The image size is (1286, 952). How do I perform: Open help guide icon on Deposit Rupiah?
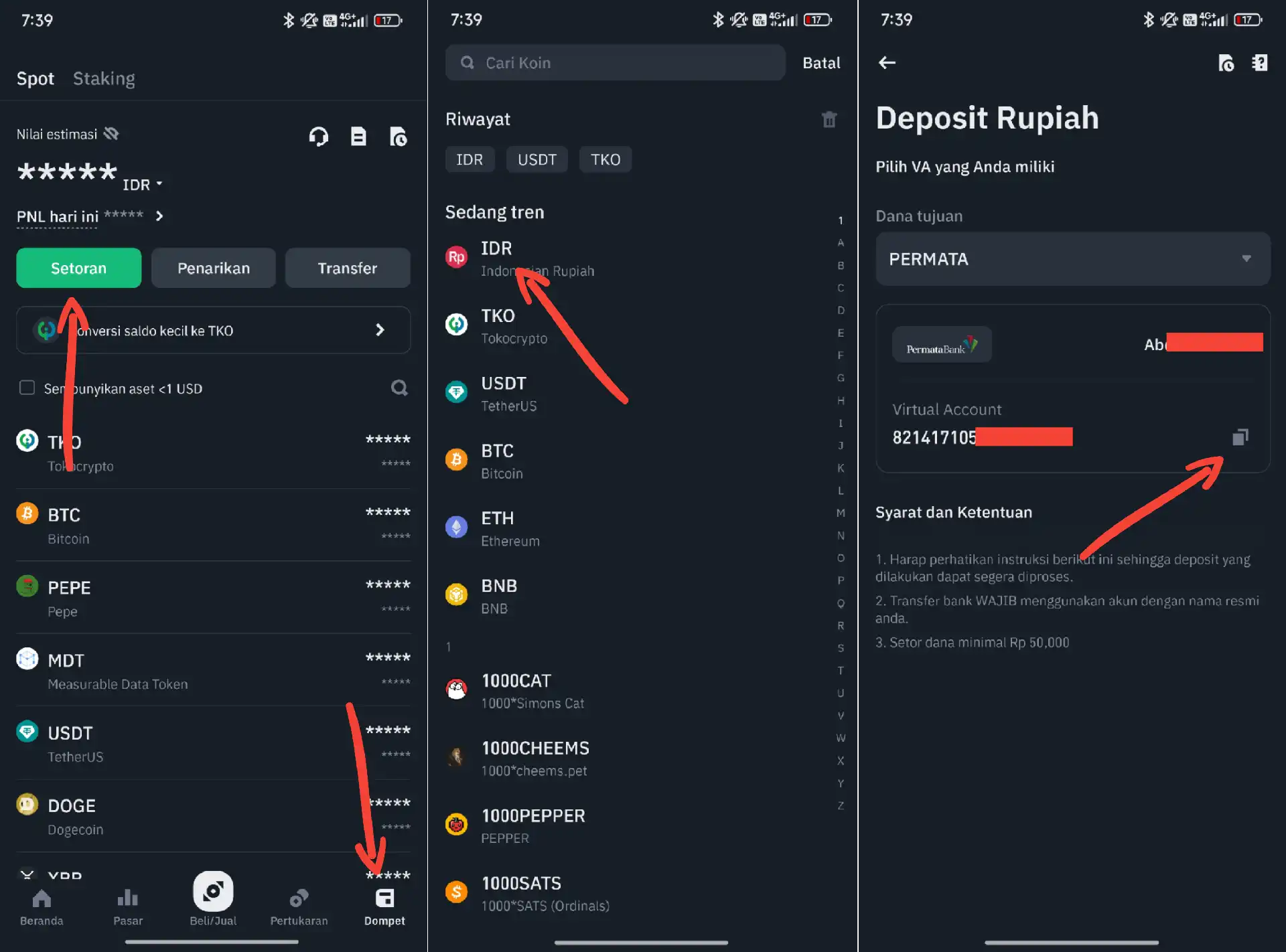tap(1260, 63)
